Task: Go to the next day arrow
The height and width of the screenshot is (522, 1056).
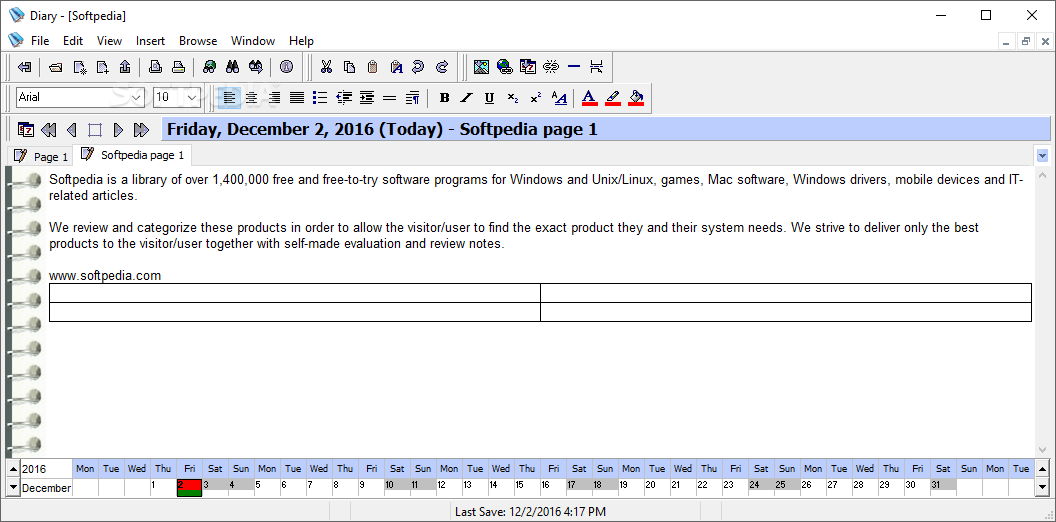Action: [x=118, y=129]
